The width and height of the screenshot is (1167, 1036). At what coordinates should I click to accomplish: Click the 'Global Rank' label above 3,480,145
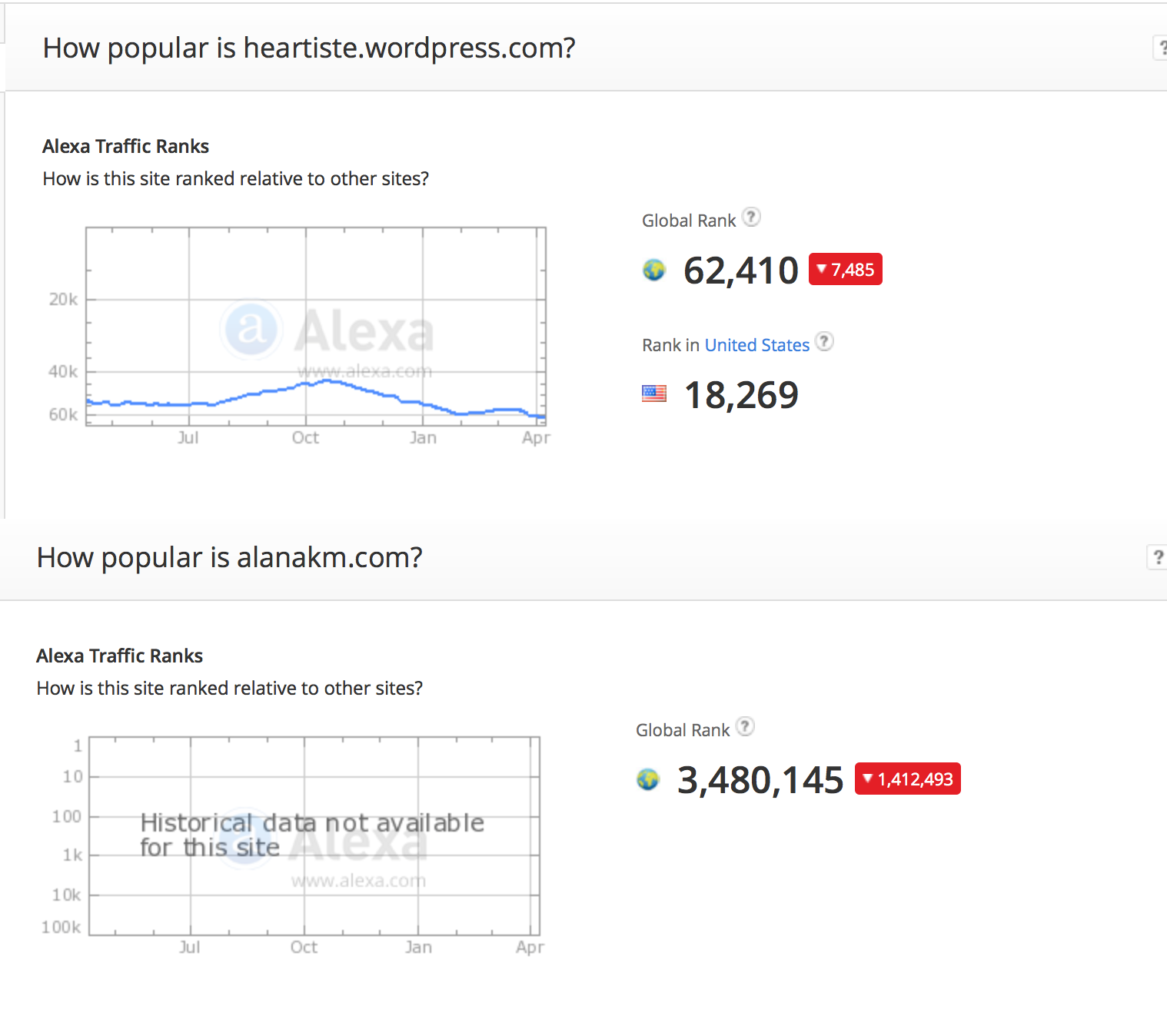(683, 730)
